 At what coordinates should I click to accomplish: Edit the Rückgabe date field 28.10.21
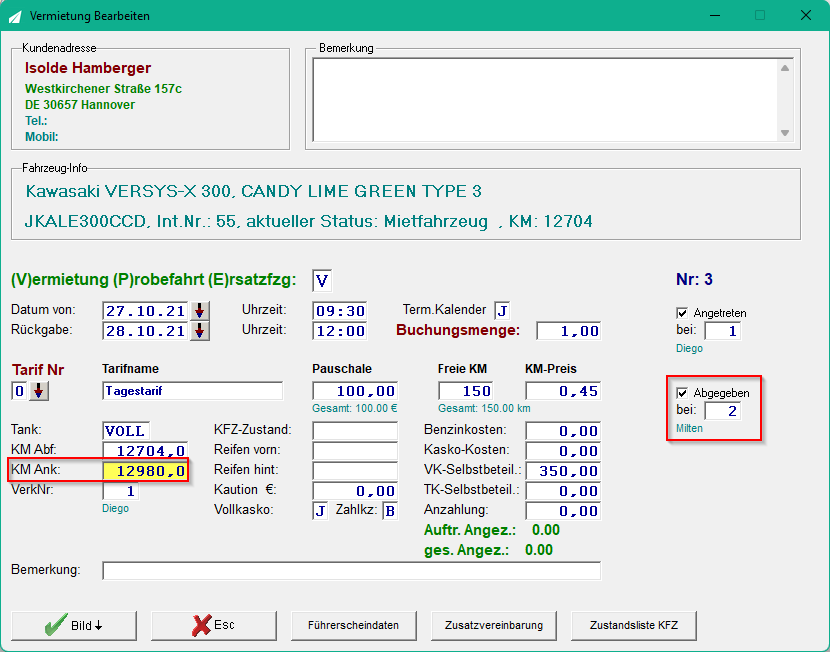[x=145, y=331]
